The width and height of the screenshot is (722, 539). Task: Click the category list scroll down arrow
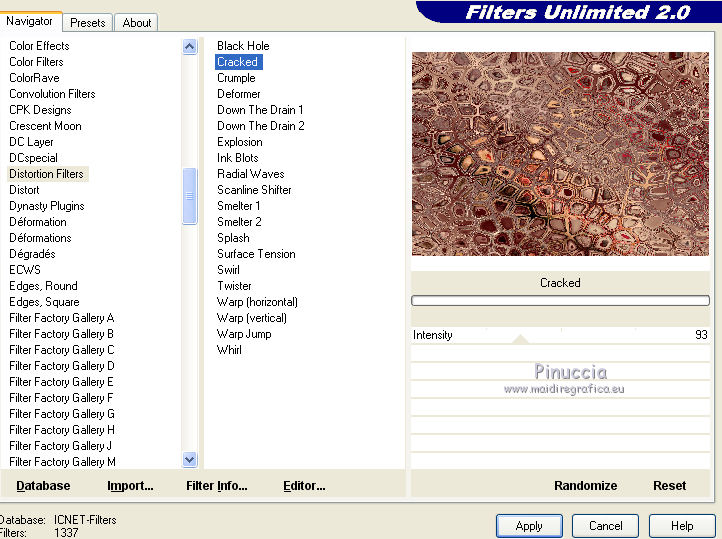pyautogui.click(x=190, y=459)
